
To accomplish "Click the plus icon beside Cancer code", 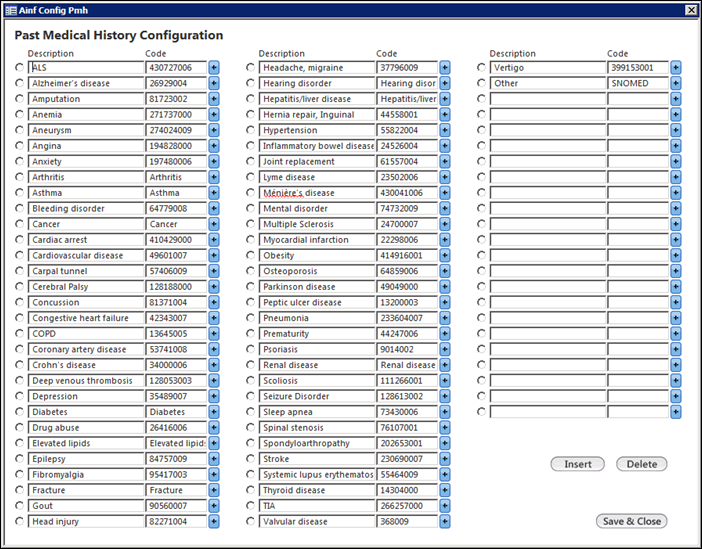I will (214, 224).
